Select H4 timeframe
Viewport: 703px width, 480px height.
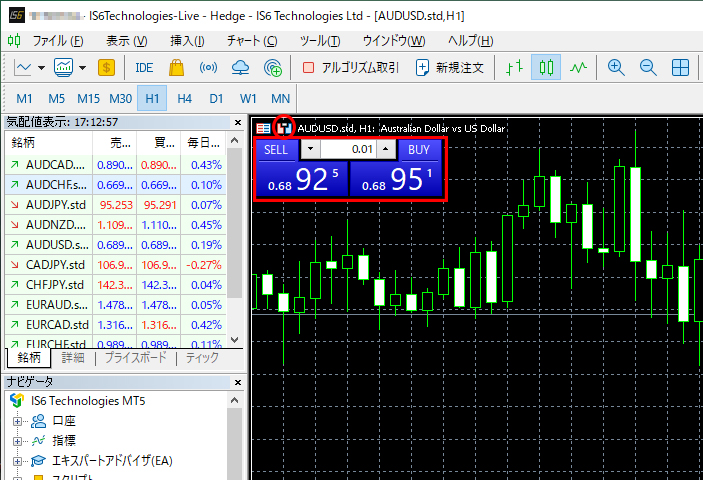184,98
